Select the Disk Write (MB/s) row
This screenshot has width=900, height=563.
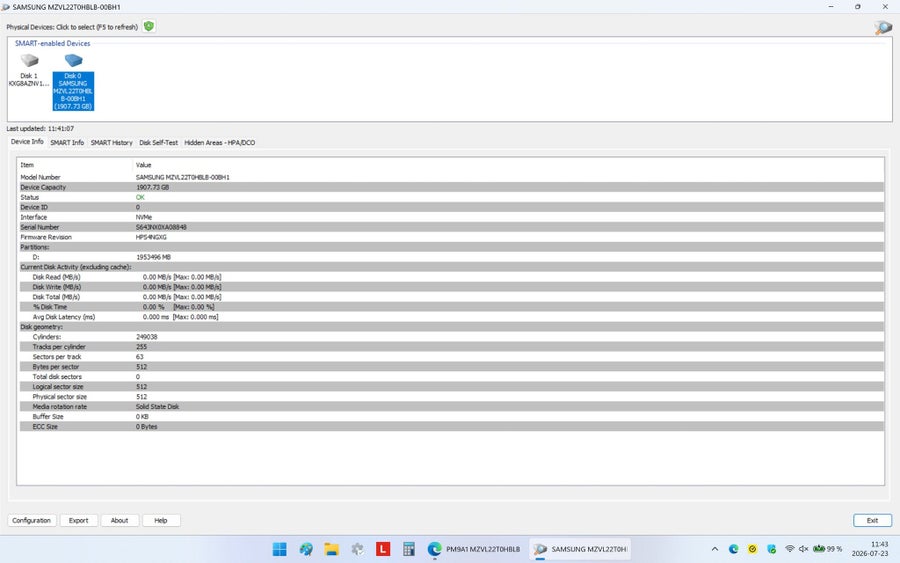(451, 287)
